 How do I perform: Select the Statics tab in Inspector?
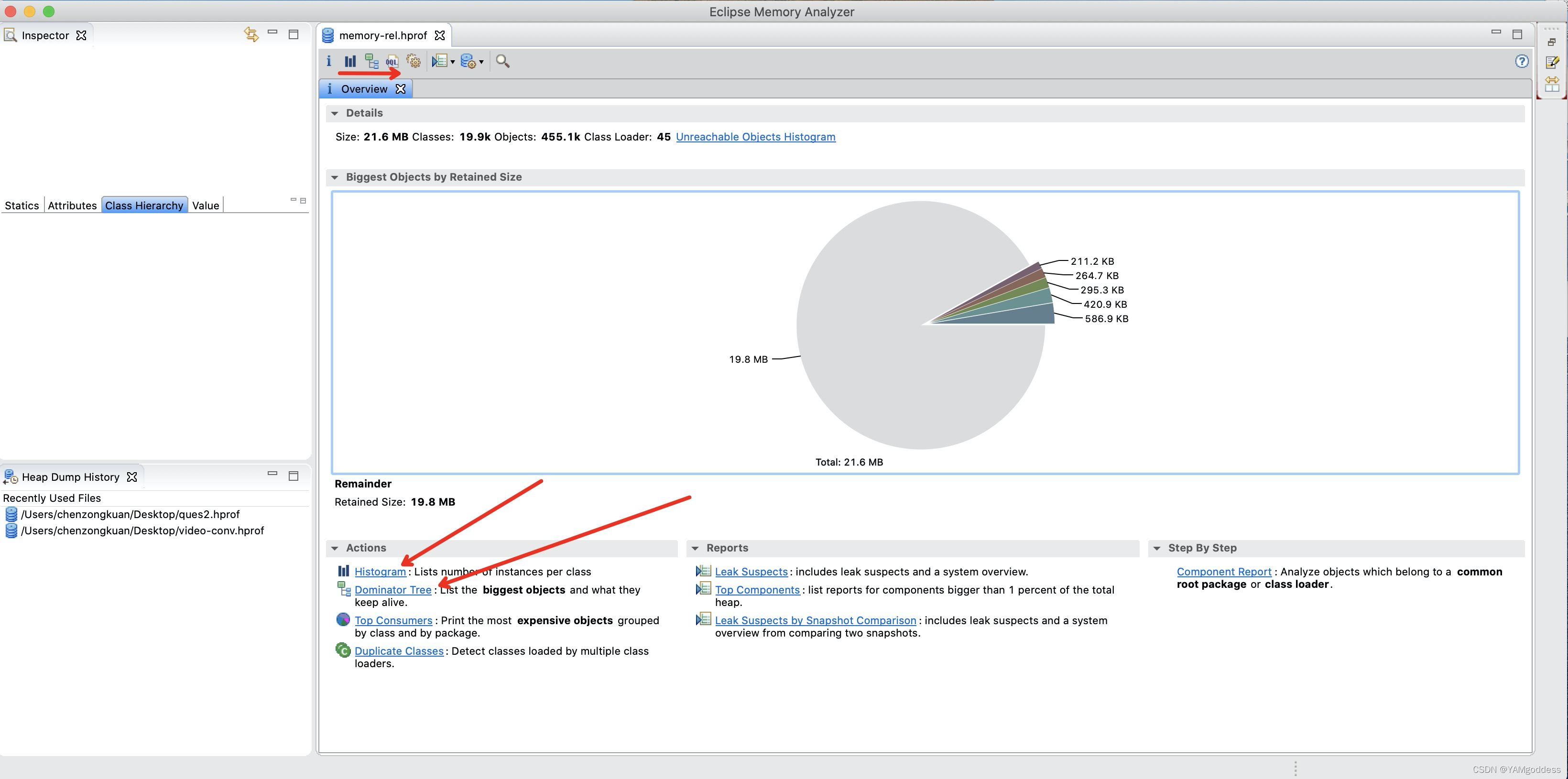(x=22, y=206)
